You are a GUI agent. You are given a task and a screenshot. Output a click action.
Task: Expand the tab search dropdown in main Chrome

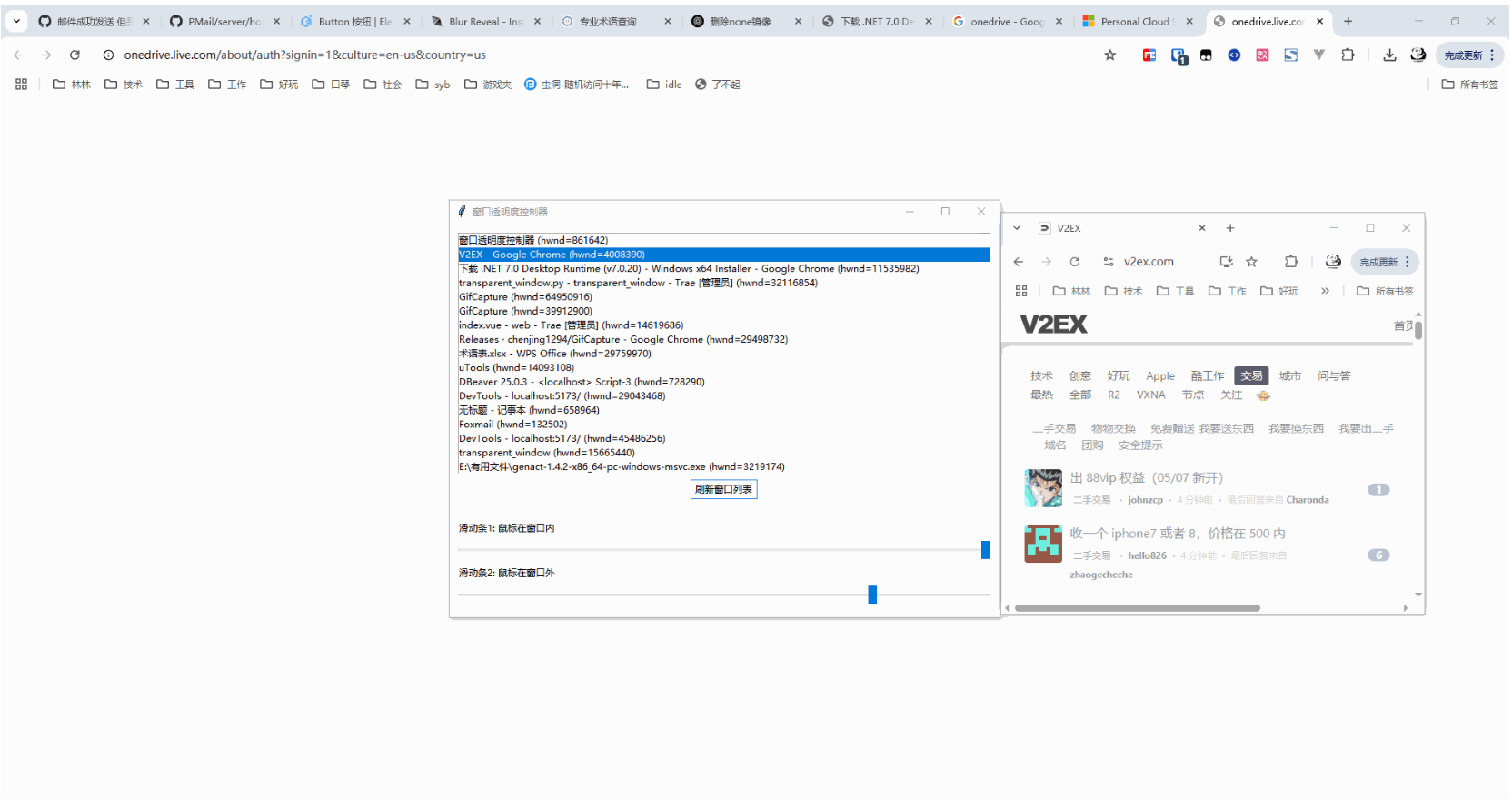pyautogui.click(x=16, y=21)
